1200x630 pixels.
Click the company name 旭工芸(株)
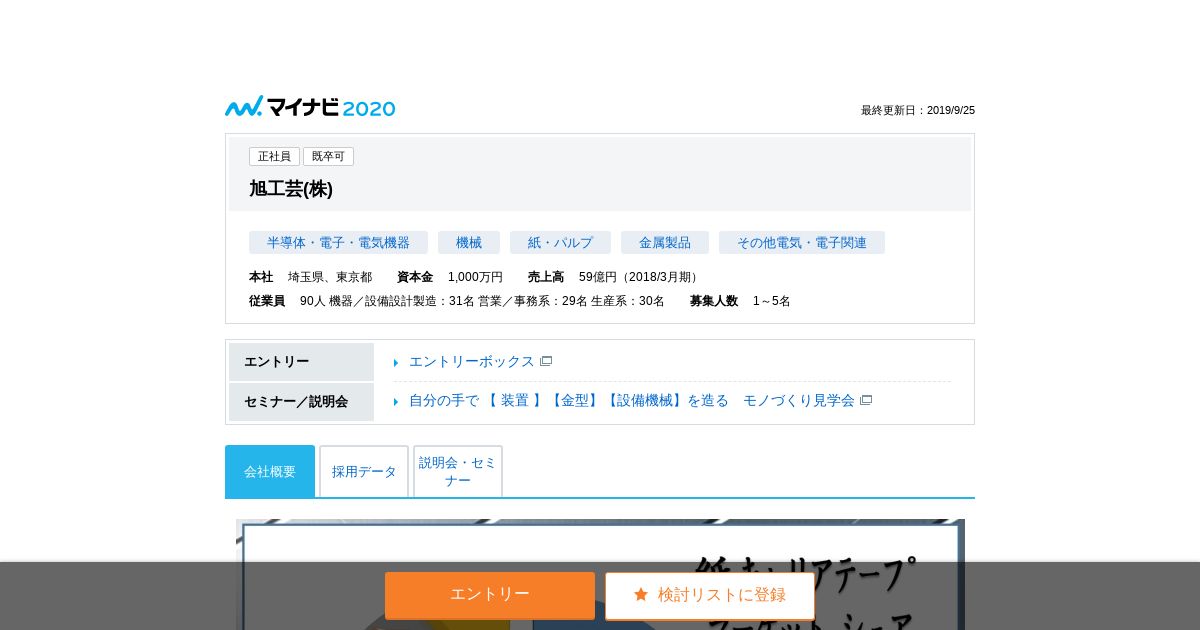[291, 189]
